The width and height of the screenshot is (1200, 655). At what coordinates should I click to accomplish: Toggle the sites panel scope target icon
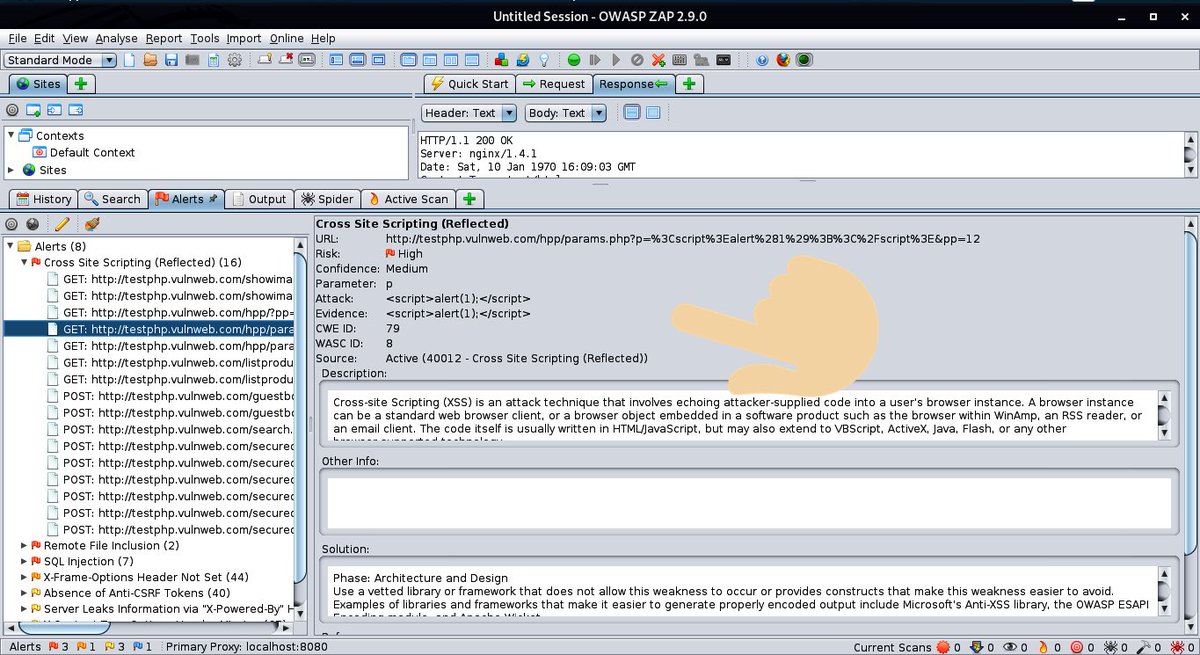point(13,110)
